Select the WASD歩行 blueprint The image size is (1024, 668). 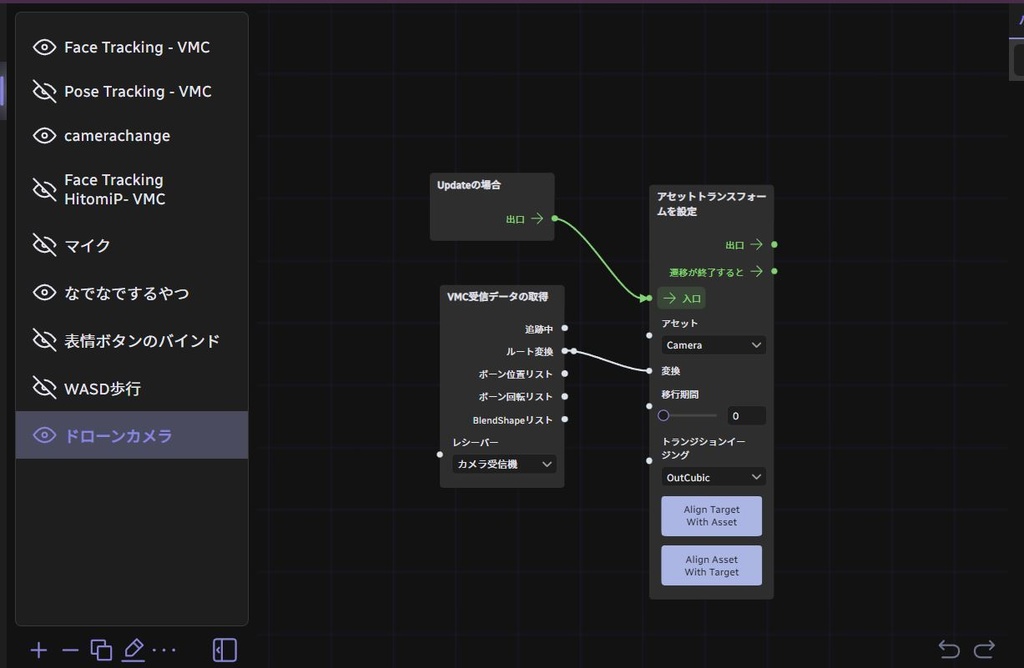[103, 389]
